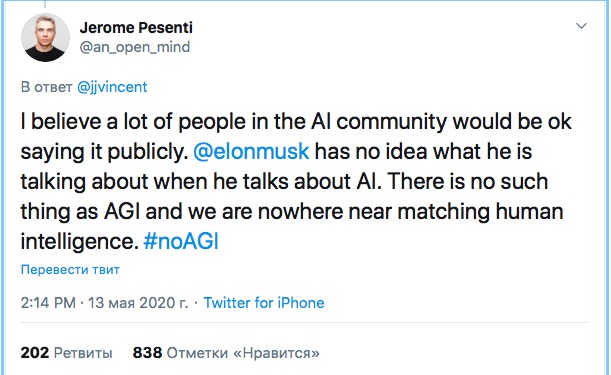Click Перевести твит to translate the tweet
Screen dimensions: 611x375
coord(70,269)
